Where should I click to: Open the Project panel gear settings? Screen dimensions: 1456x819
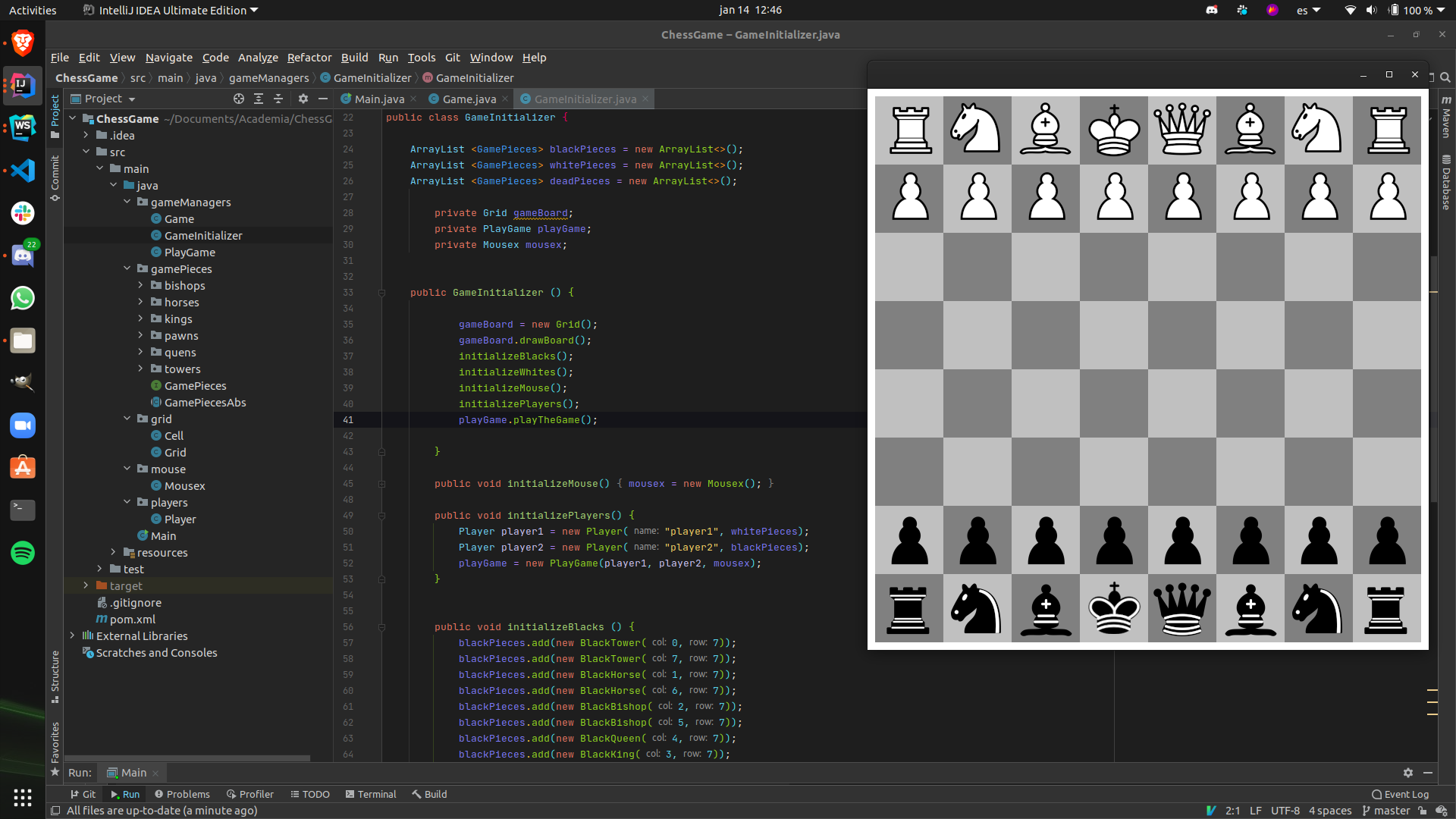pyautogui.click(x=303, y=99)
